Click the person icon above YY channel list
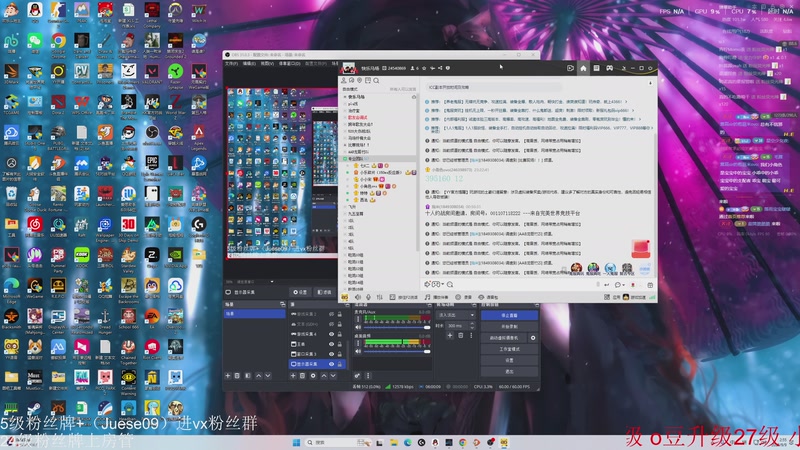The height and width of the screenshot is (450, 800). coord(344,81)
